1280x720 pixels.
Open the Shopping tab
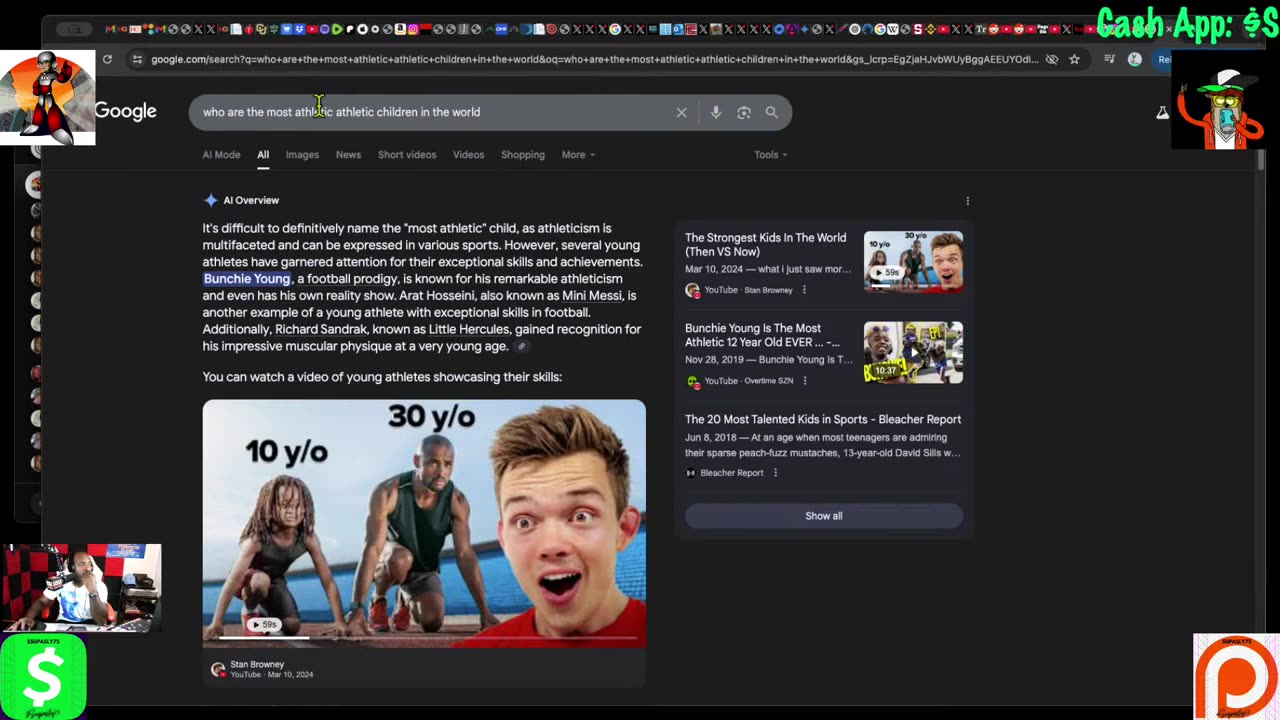[523, 155]
